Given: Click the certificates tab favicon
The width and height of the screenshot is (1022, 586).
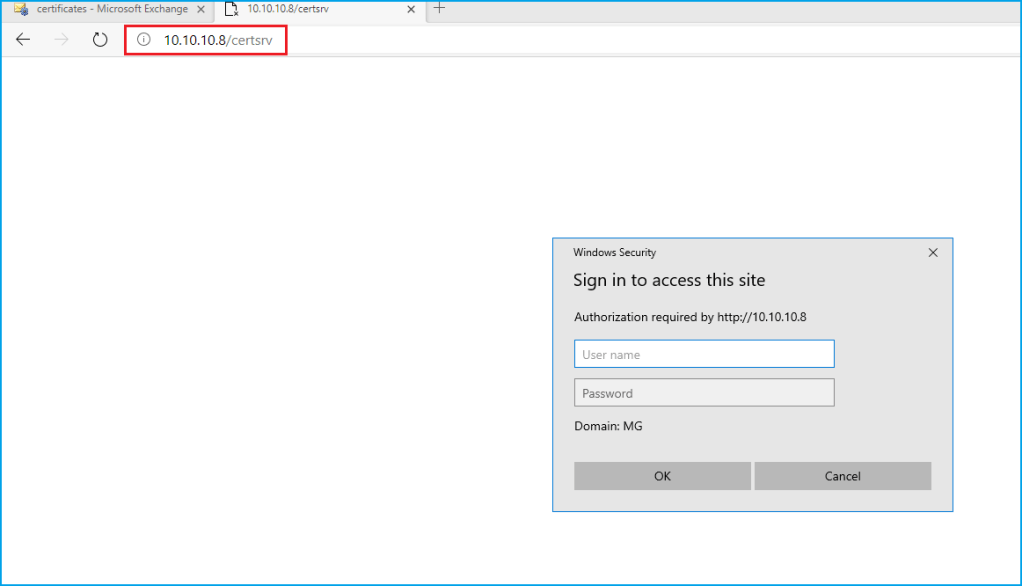Looking at the screenshot, I should [20, 9].
